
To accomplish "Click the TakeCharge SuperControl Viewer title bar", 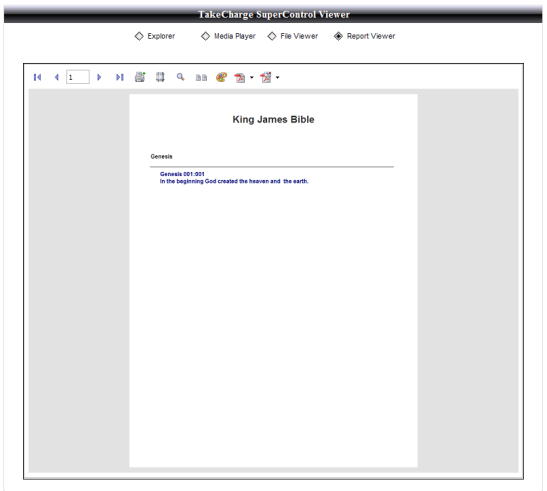I will click(274, 14).
